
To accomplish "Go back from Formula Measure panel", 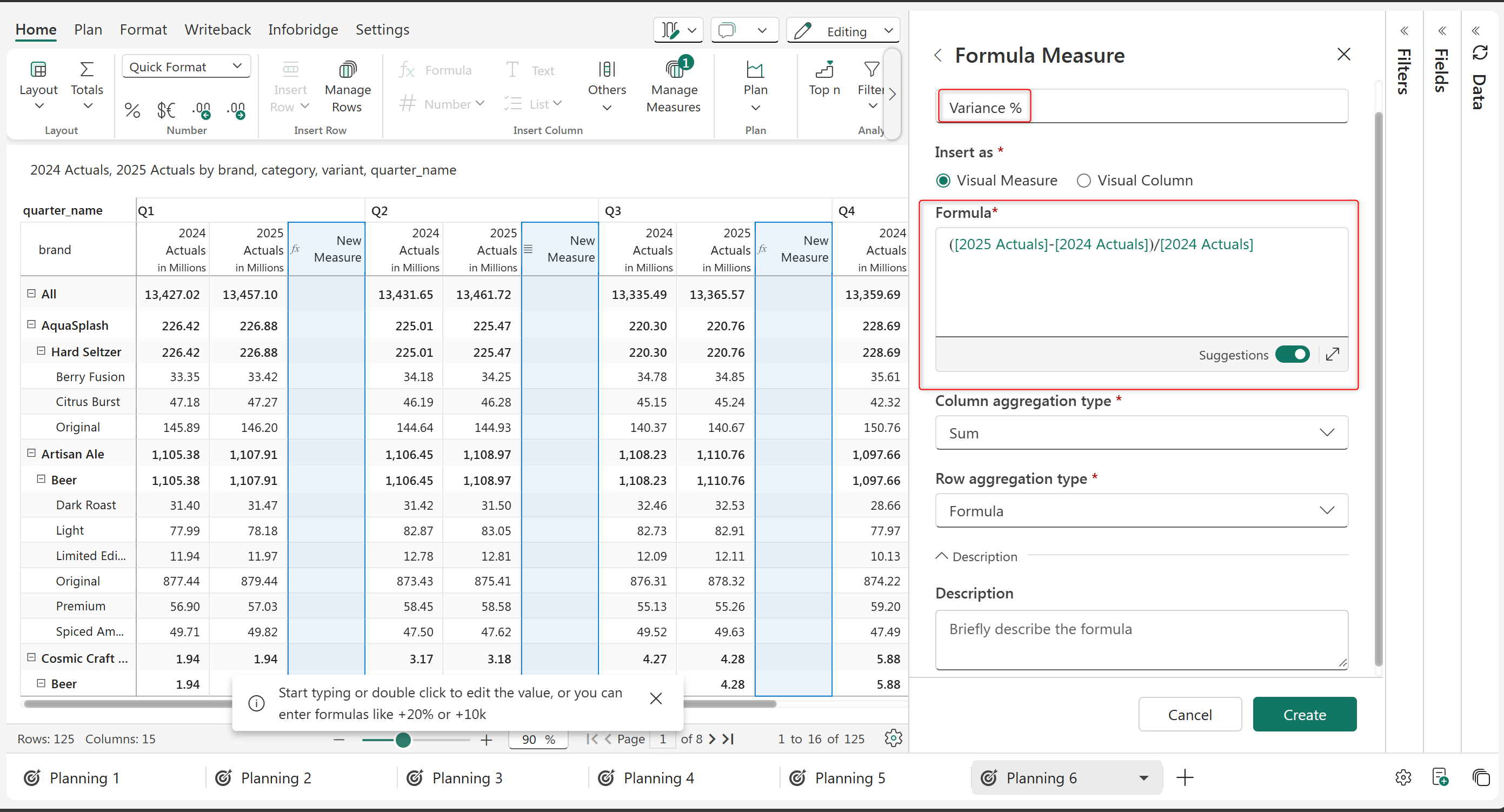I will coord(939,56).
